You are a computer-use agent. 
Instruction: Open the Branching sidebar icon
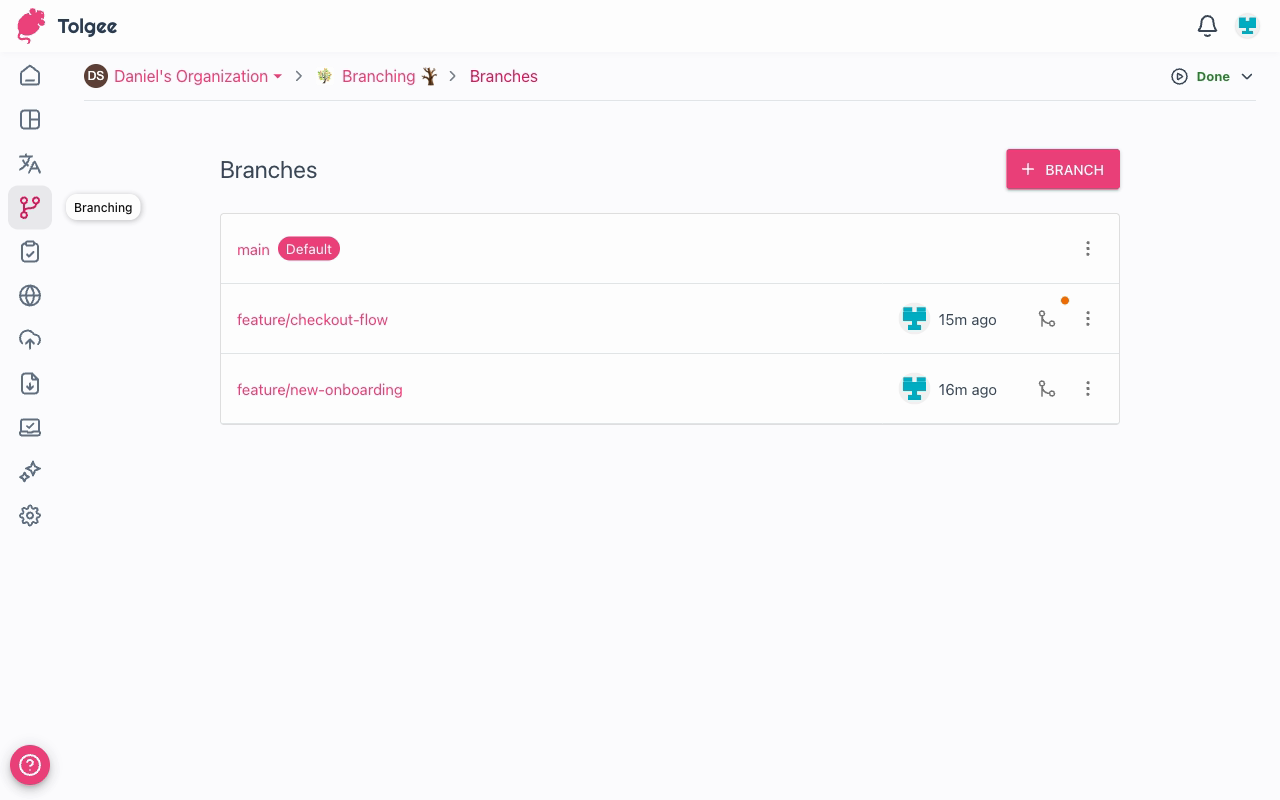(30, 207)
